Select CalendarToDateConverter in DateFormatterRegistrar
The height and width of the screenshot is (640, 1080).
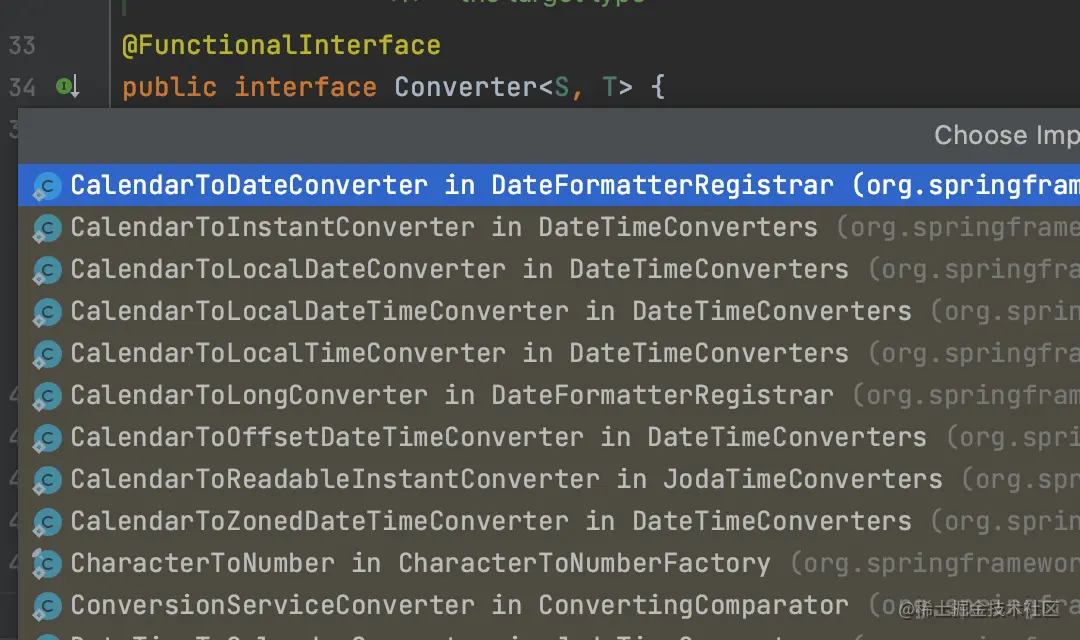(x=549, y=185)
